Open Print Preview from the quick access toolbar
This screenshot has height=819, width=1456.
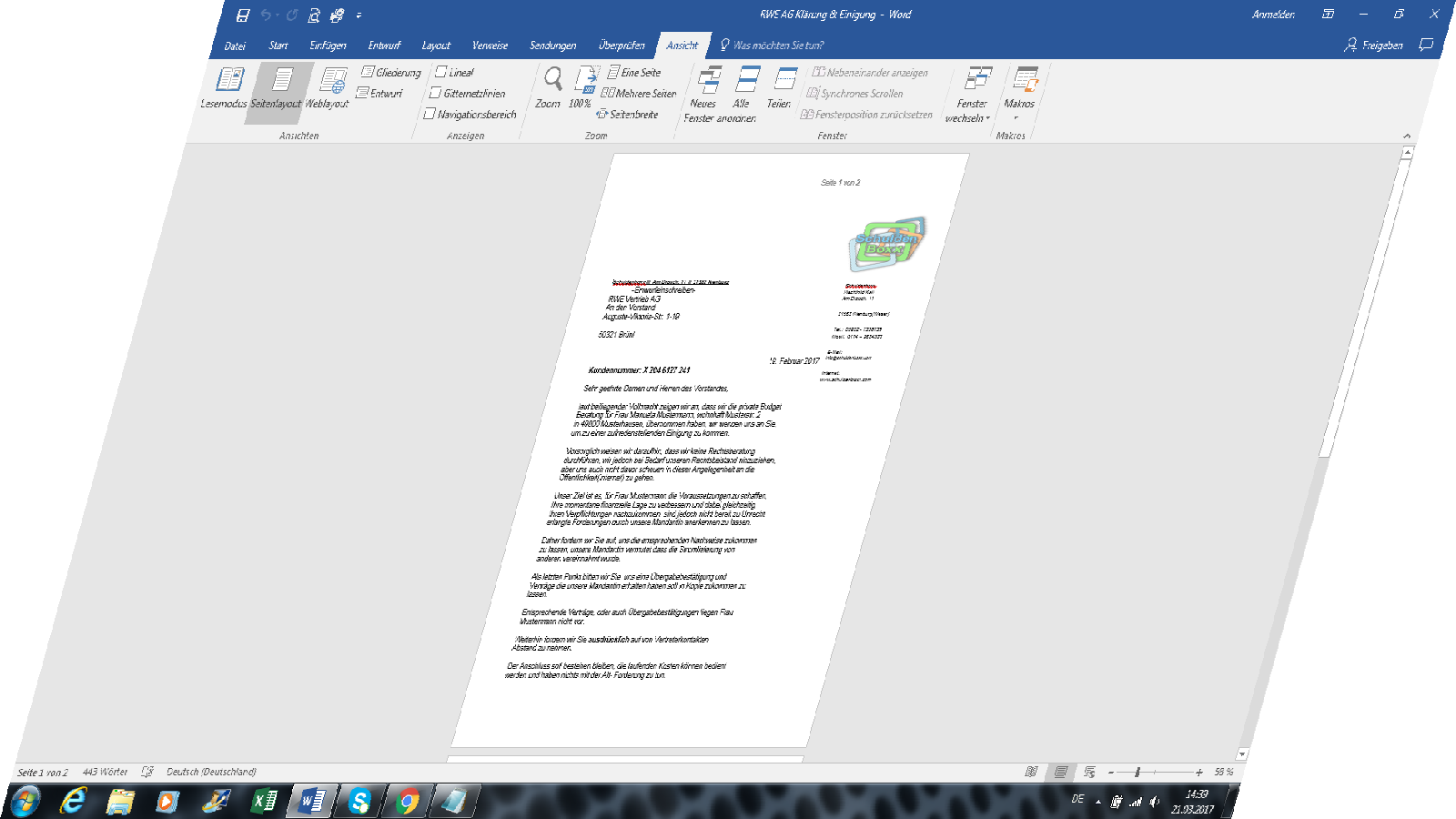click(x=314, y=15)
